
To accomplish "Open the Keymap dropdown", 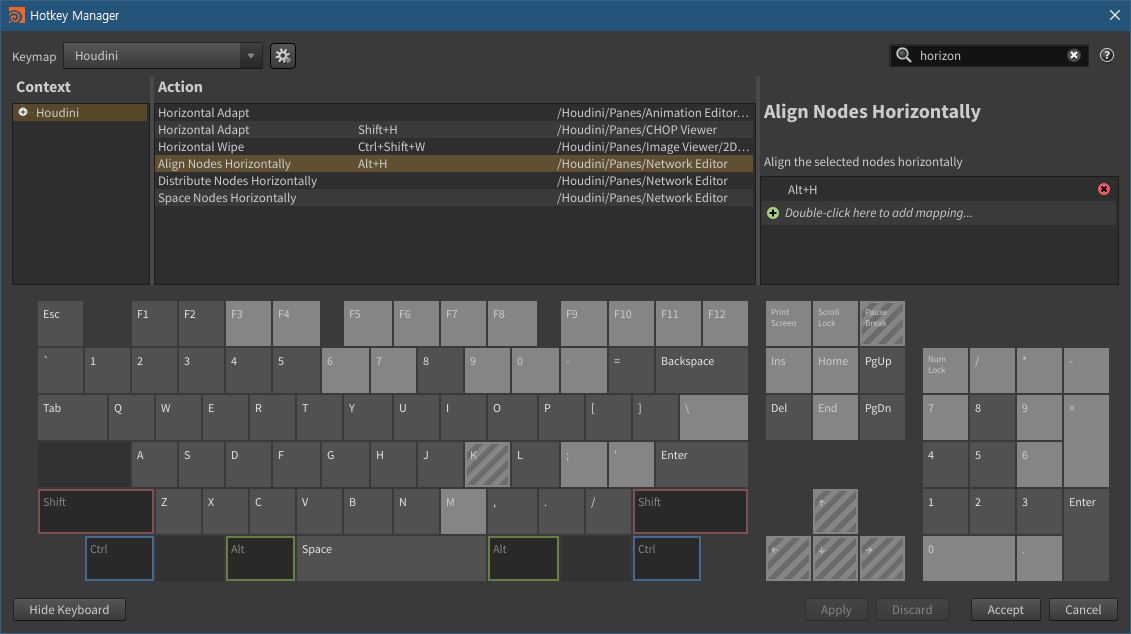I will 163,56.
